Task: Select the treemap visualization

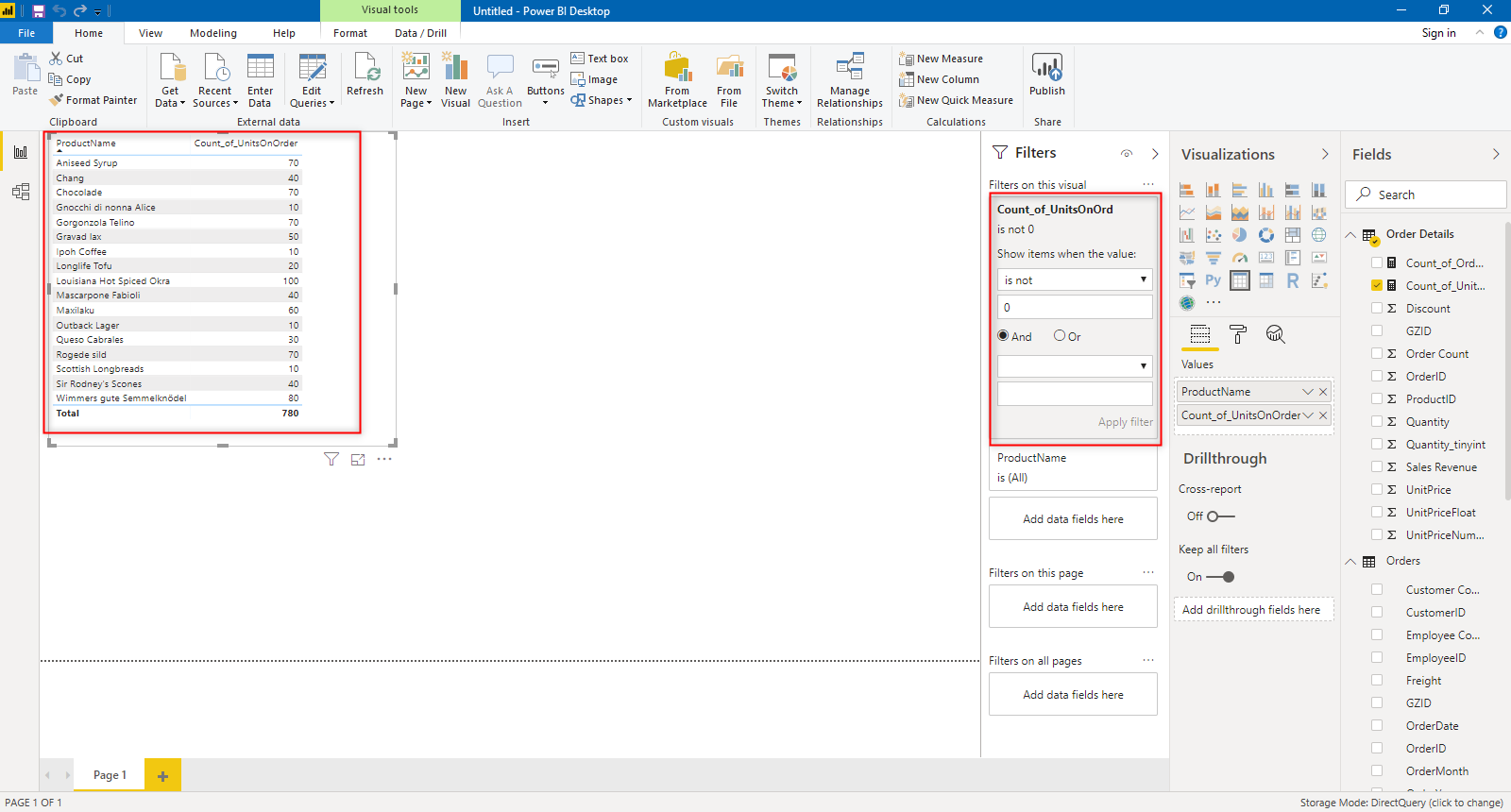Action: coord(1293,235)
